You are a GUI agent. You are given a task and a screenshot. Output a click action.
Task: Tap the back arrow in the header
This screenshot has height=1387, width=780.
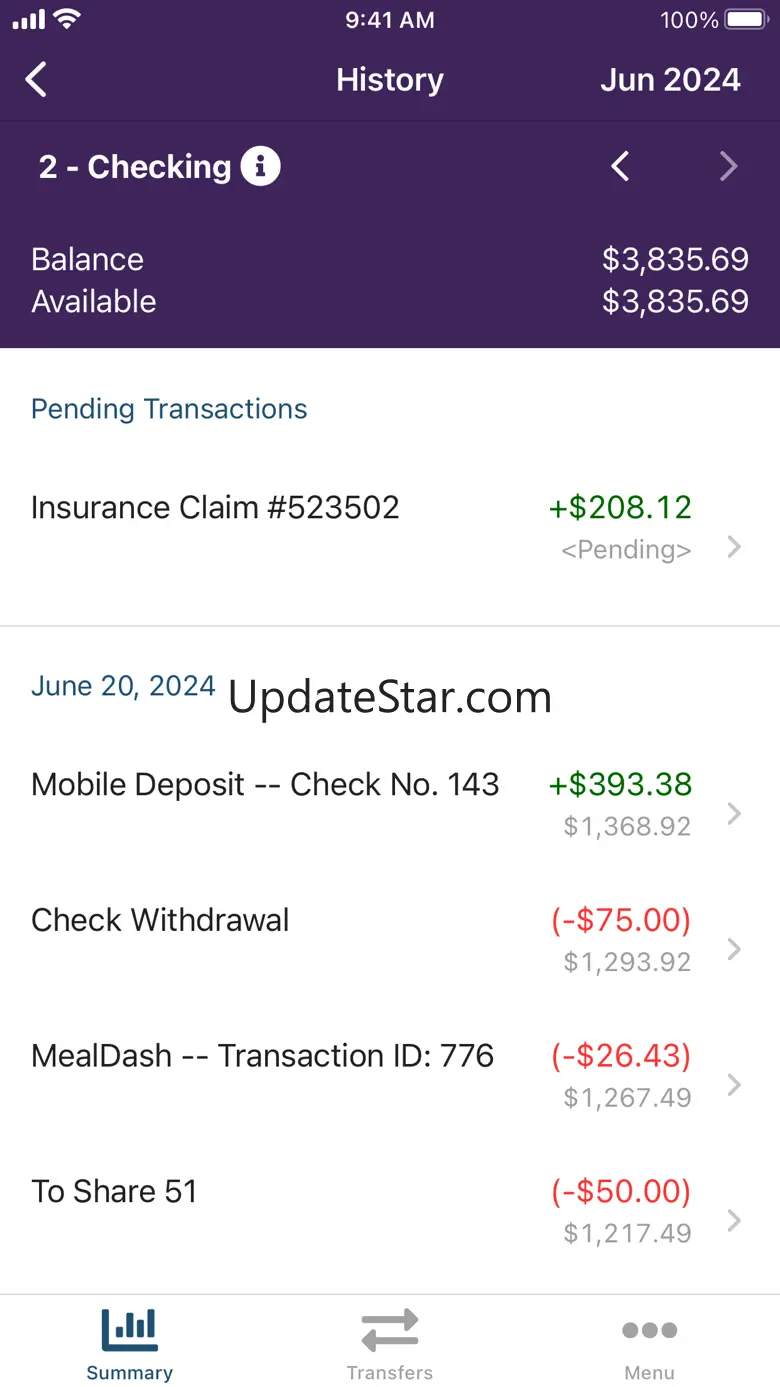37,80
